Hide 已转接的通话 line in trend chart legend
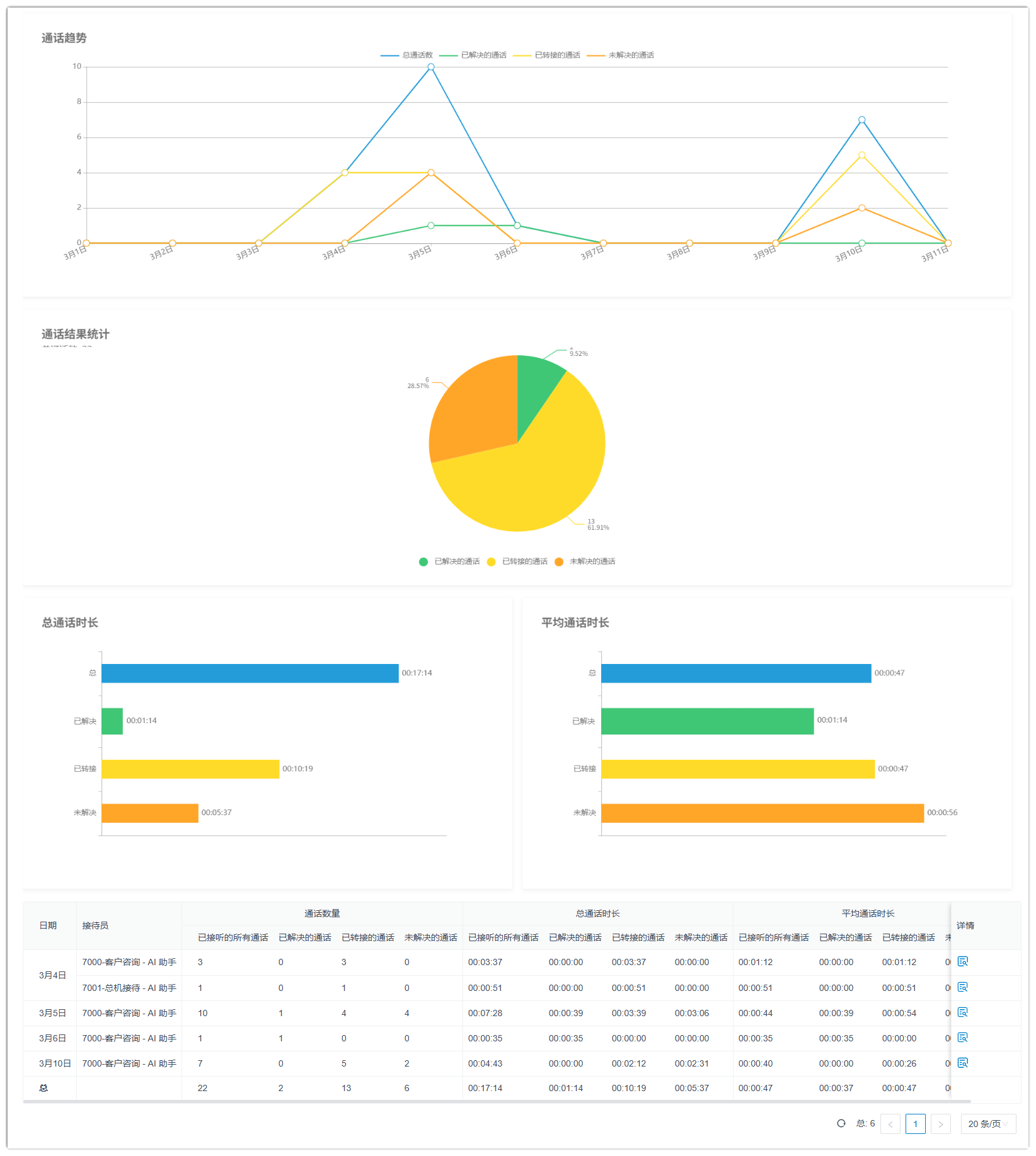 point(547,55)
